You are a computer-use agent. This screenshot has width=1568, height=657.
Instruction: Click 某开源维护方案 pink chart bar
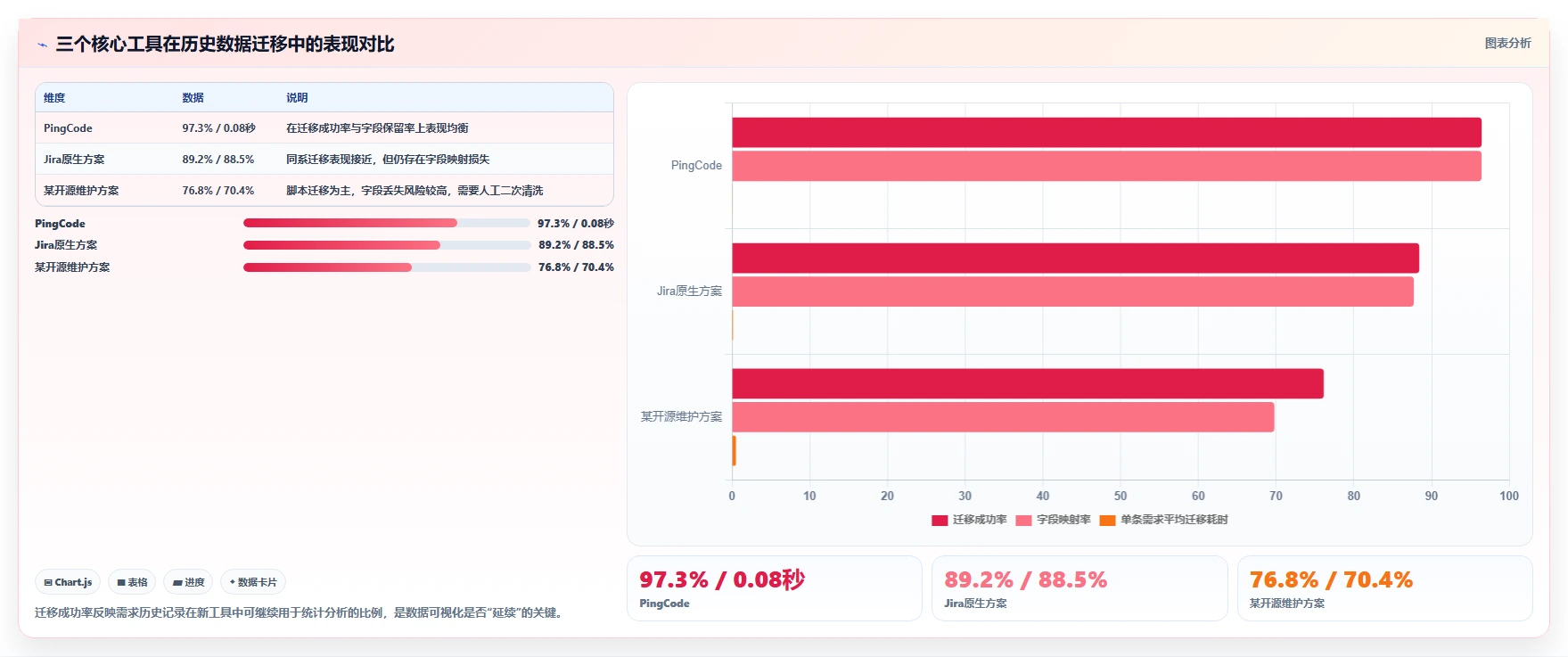(x=1003, y=417)
